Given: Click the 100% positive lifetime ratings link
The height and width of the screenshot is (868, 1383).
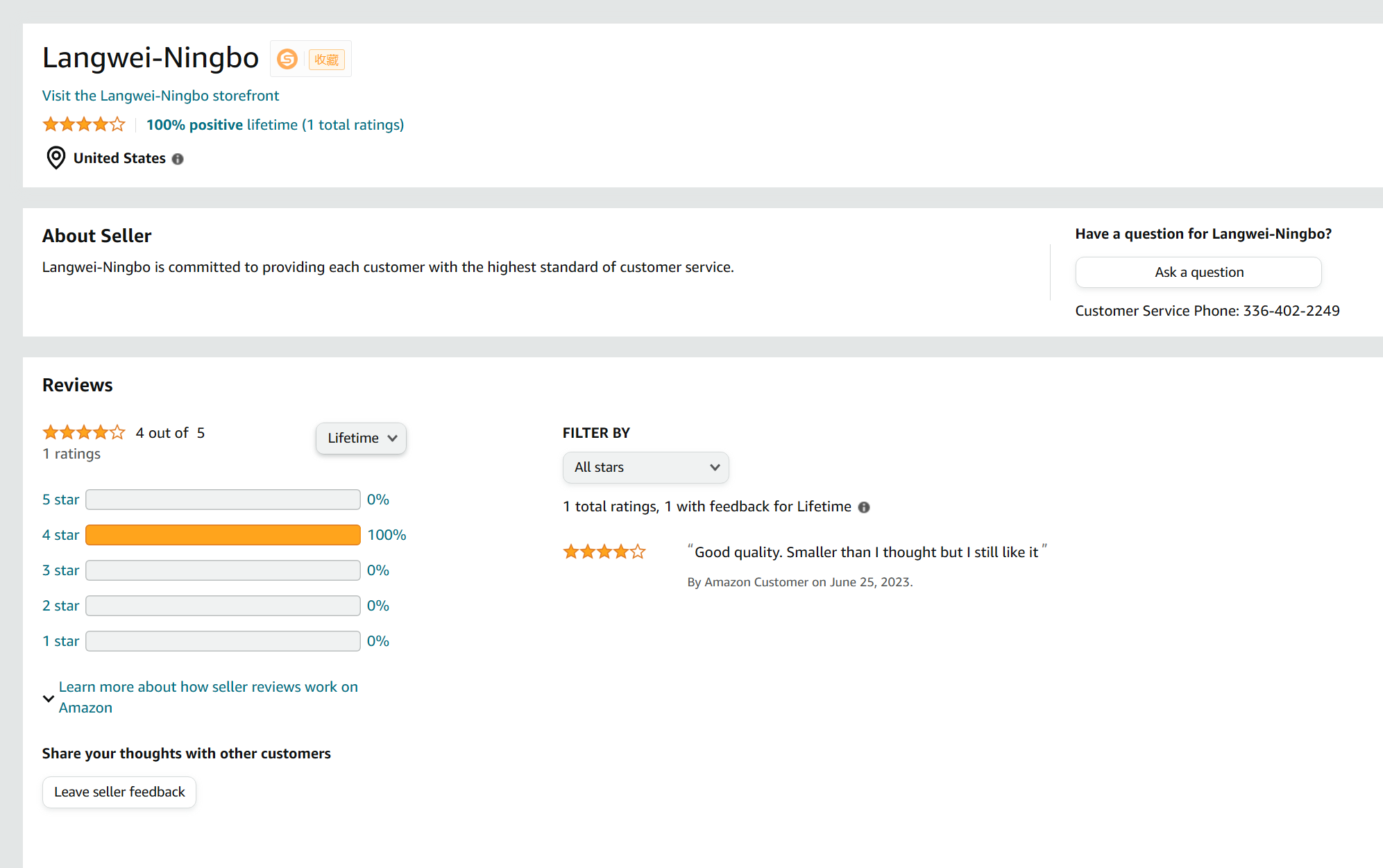Looking at the screenshot, I should tap(275, 125).
